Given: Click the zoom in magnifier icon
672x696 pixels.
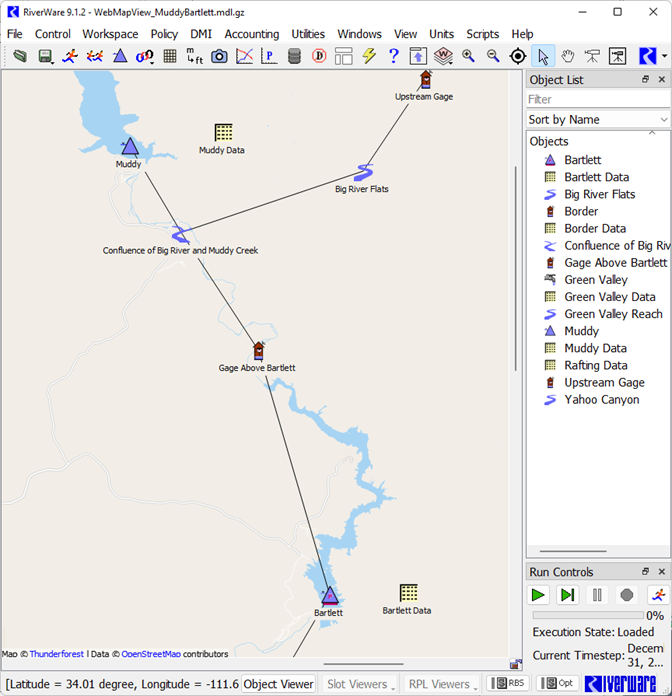Looking at the screenshot, I should (x=468, y=57).
